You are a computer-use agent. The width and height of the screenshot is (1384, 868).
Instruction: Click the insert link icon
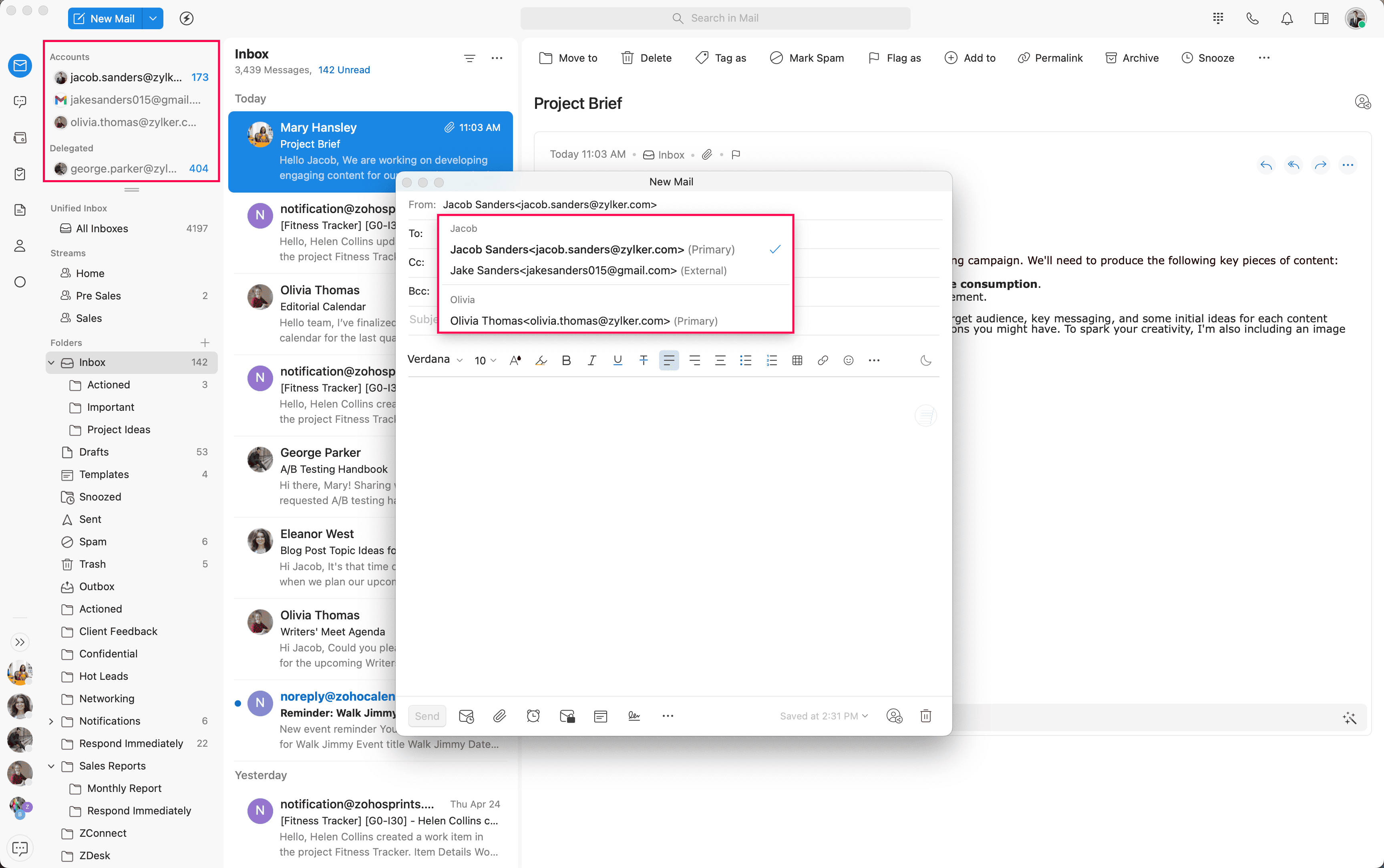point(822,360)
